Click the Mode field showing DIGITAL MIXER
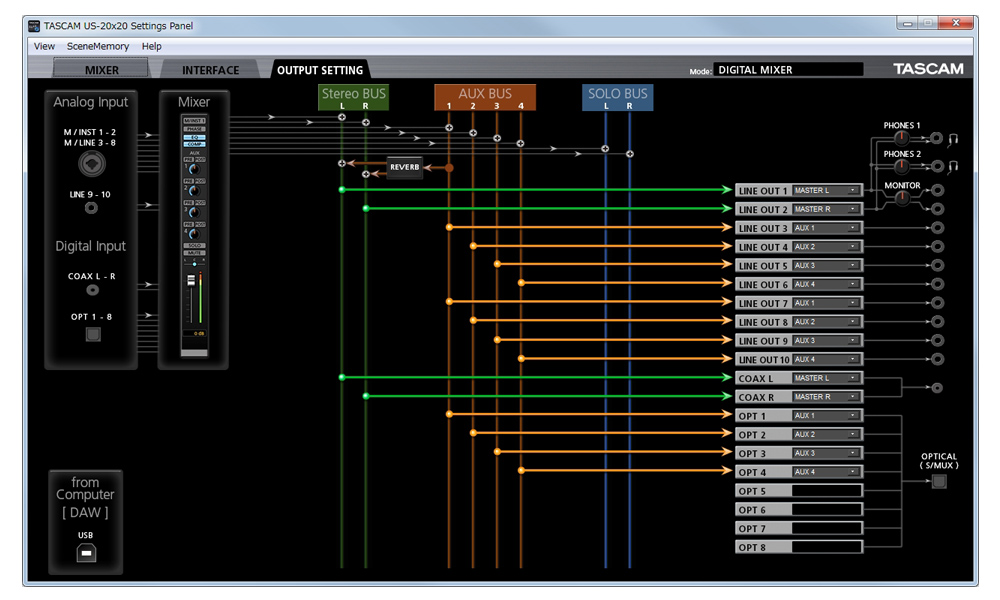Viewport: 1000px width, 600px height. click(788, 70)
